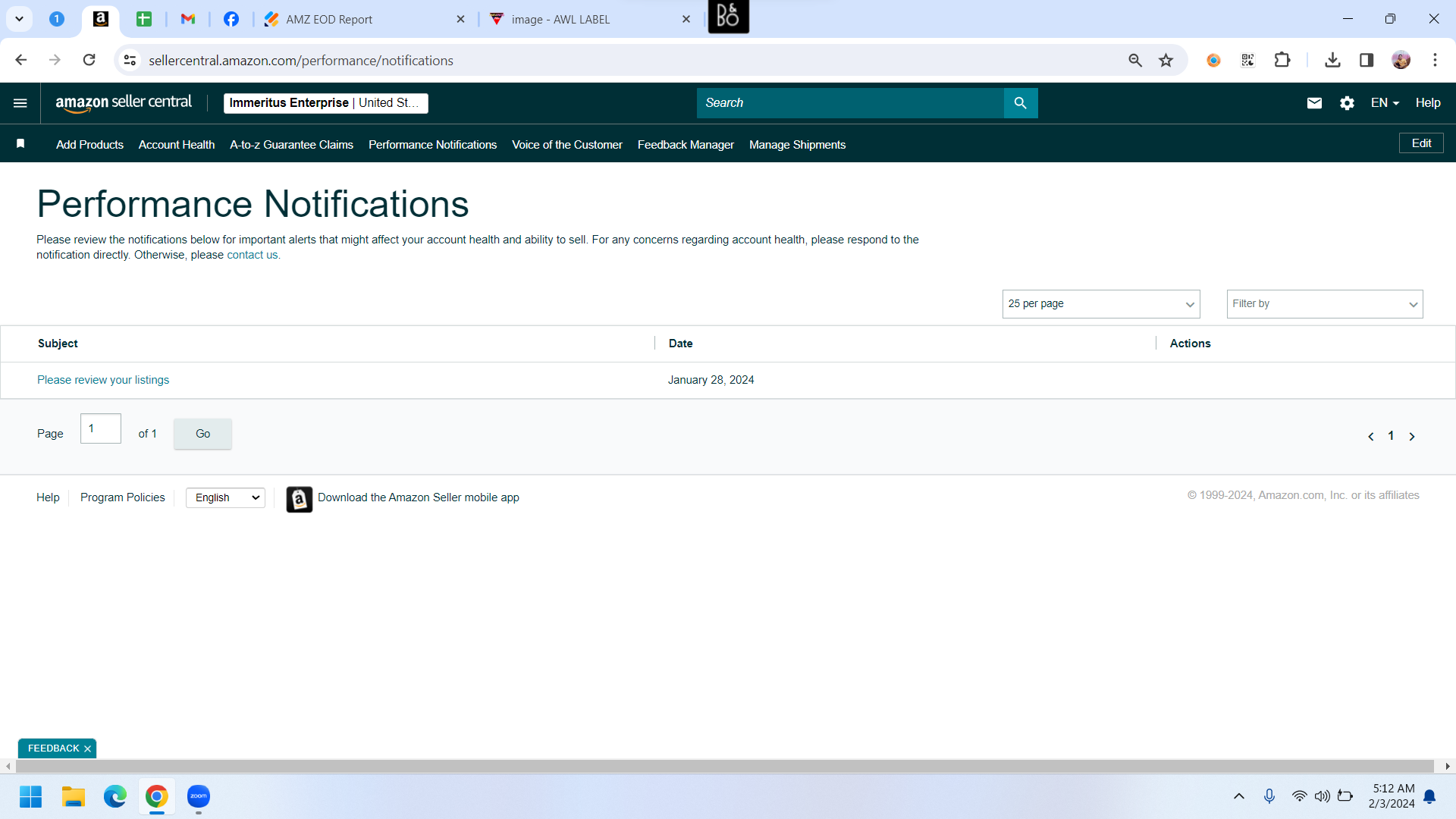Open the Chrome three-dot menu
1456x819 pixels.
(x=1435, y=60)
